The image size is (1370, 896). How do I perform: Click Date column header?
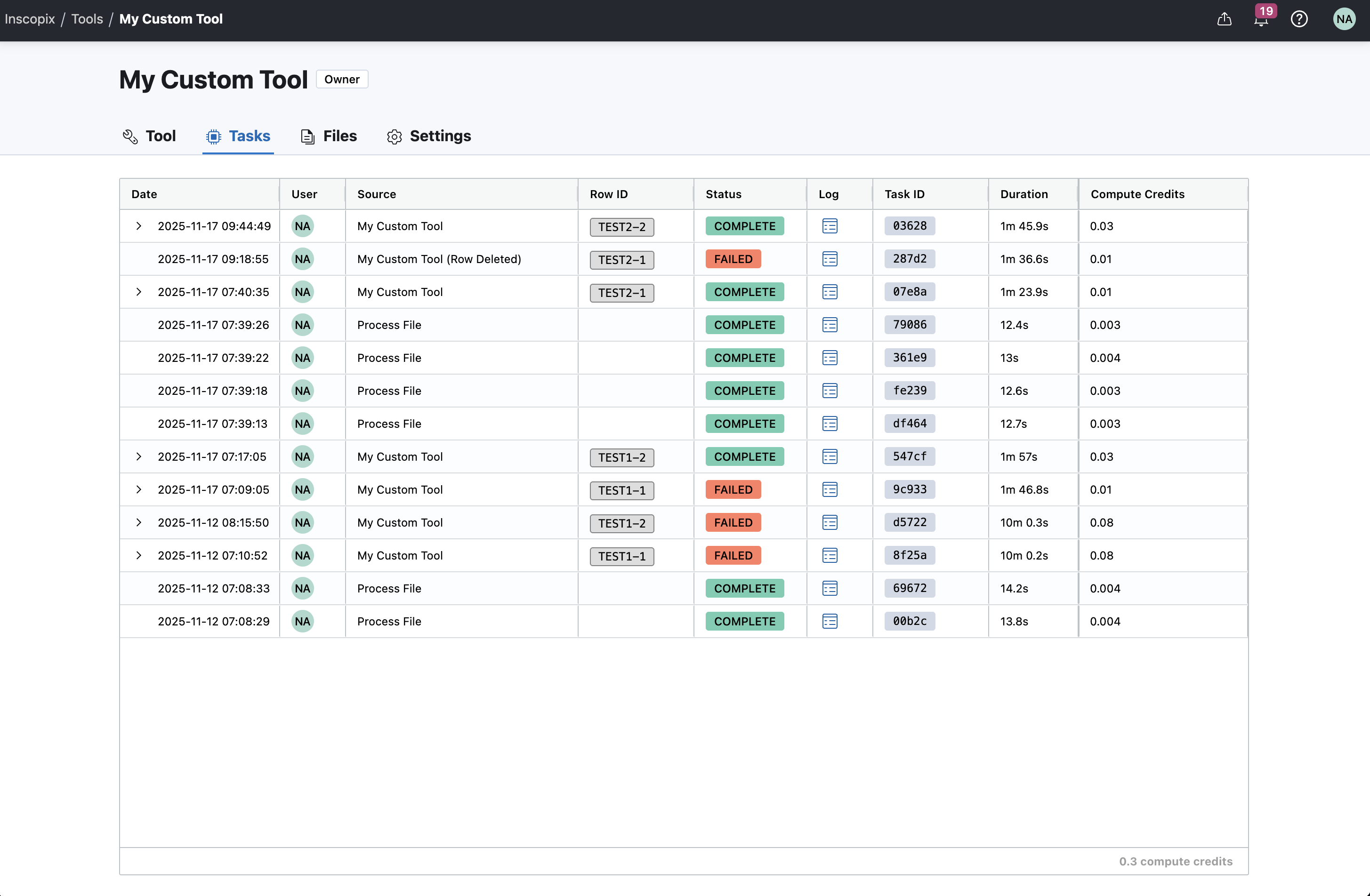tap(144, 194)
